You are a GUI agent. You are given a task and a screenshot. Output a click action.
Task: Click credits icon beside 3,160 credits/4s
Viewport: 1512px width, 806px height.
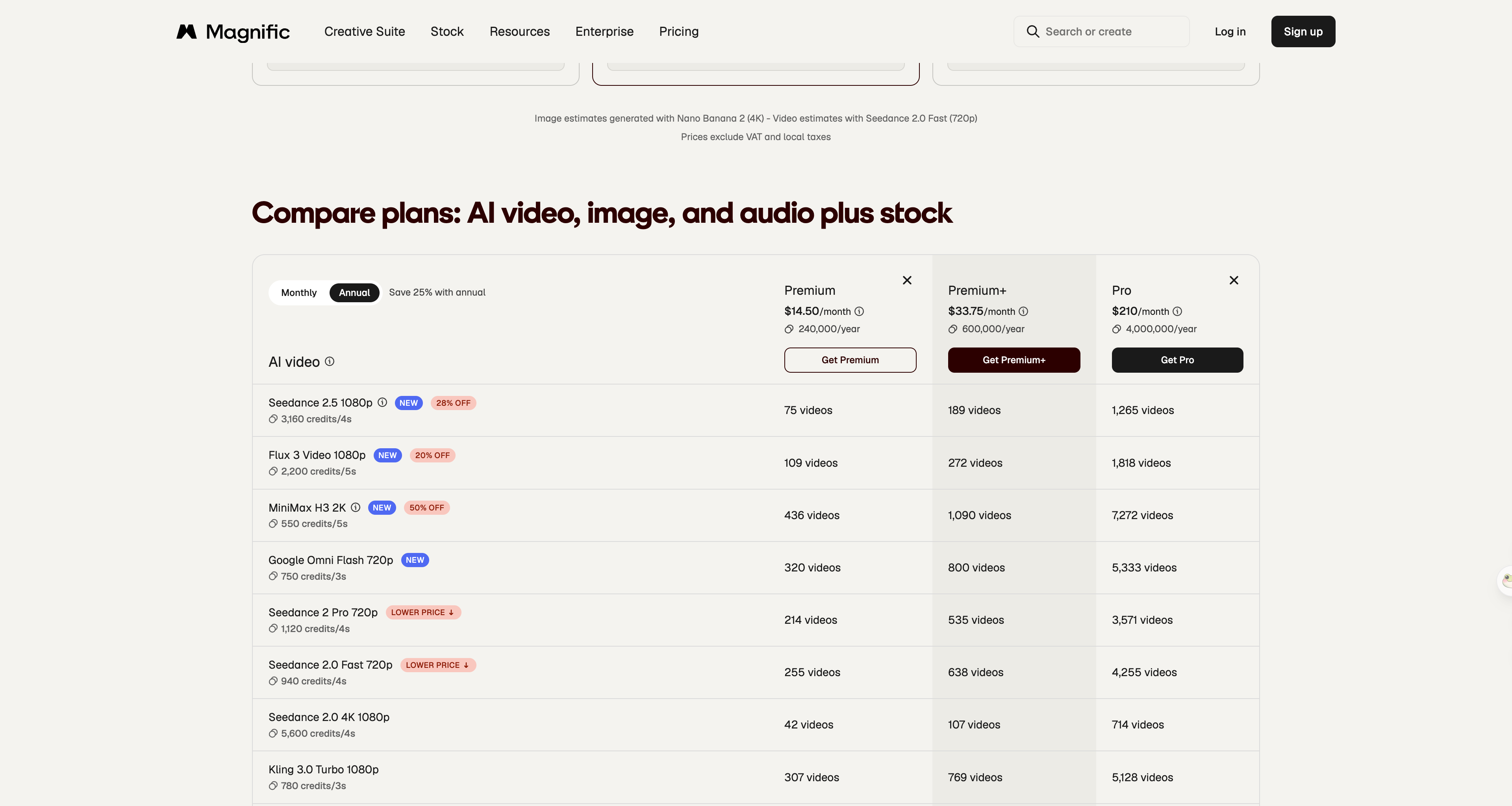point(273,419)
